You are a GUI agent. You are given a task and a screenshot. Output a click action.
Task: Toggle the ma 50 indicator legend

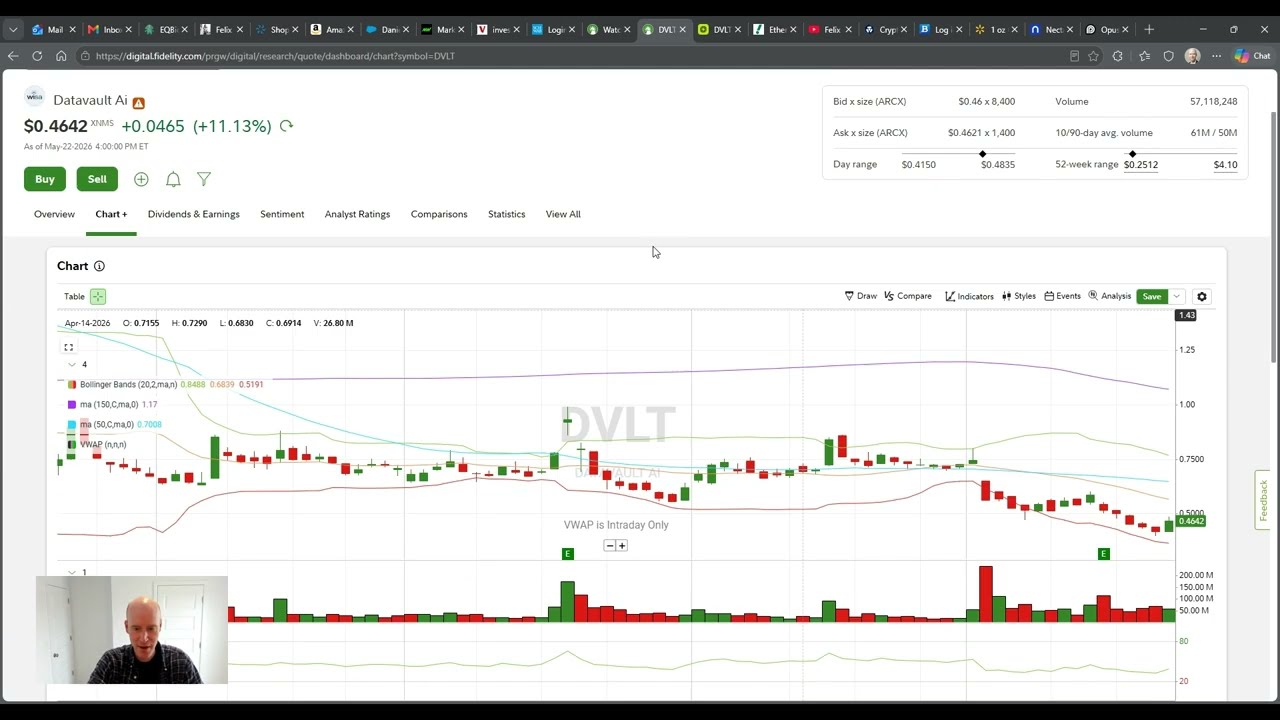tap(108, 424)
